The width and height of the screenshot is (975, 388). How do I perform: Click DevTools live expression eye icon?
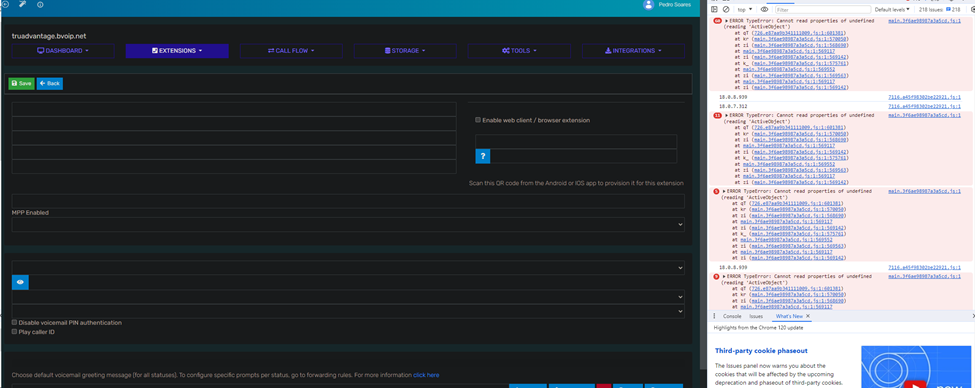click(x=764, y=9)
